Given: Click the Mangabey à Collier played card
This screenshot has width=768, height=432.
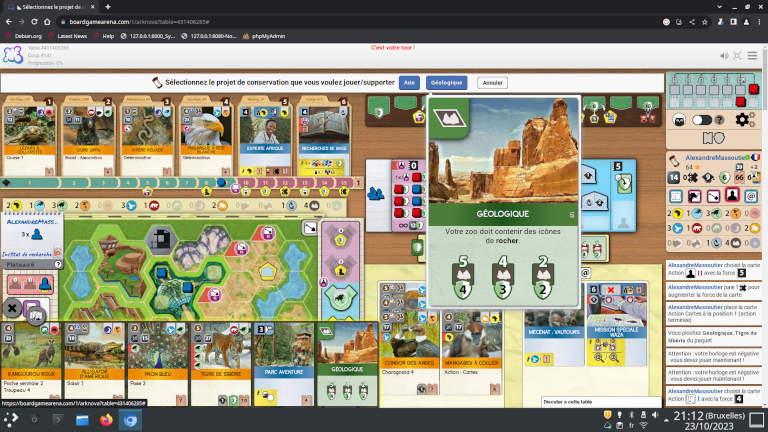Looking at the screenshot, I should point(471,354).
